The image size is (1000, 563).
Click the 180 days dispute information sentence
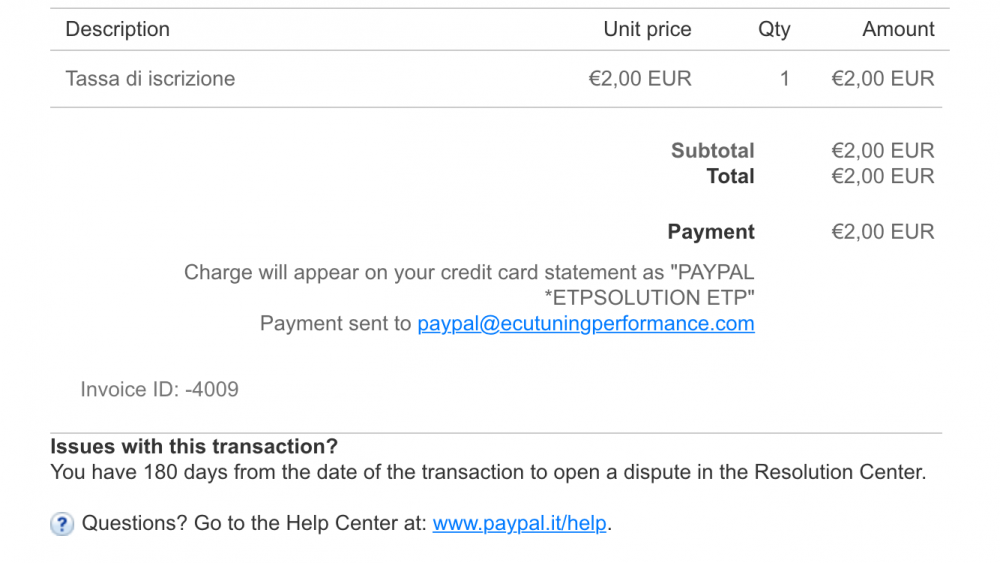click(488, 472)
